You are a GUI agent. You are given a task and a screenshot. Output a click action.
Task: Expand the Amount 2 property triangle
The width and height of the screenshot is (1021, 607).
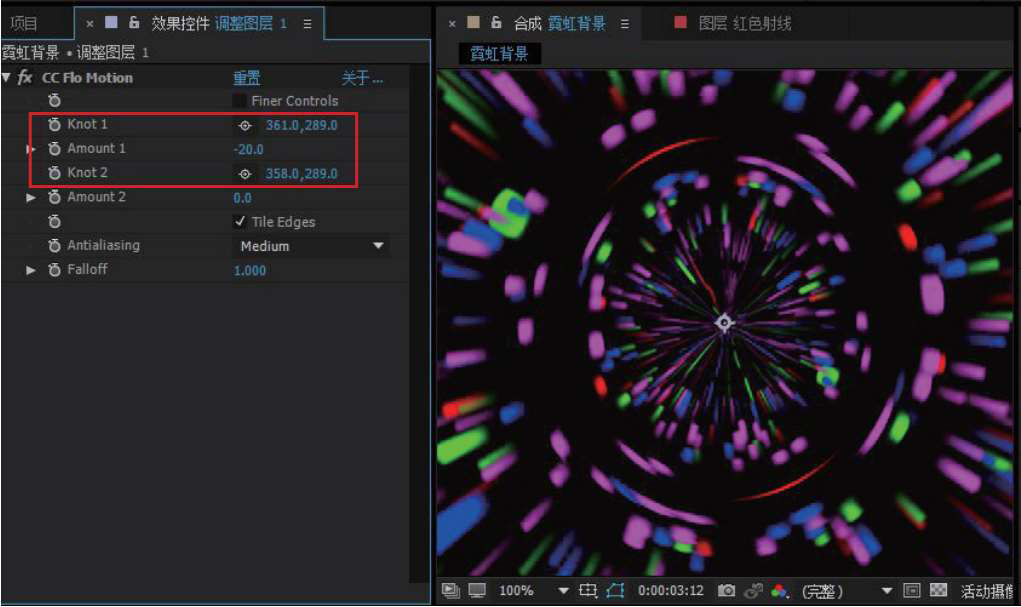pos(31,198)
